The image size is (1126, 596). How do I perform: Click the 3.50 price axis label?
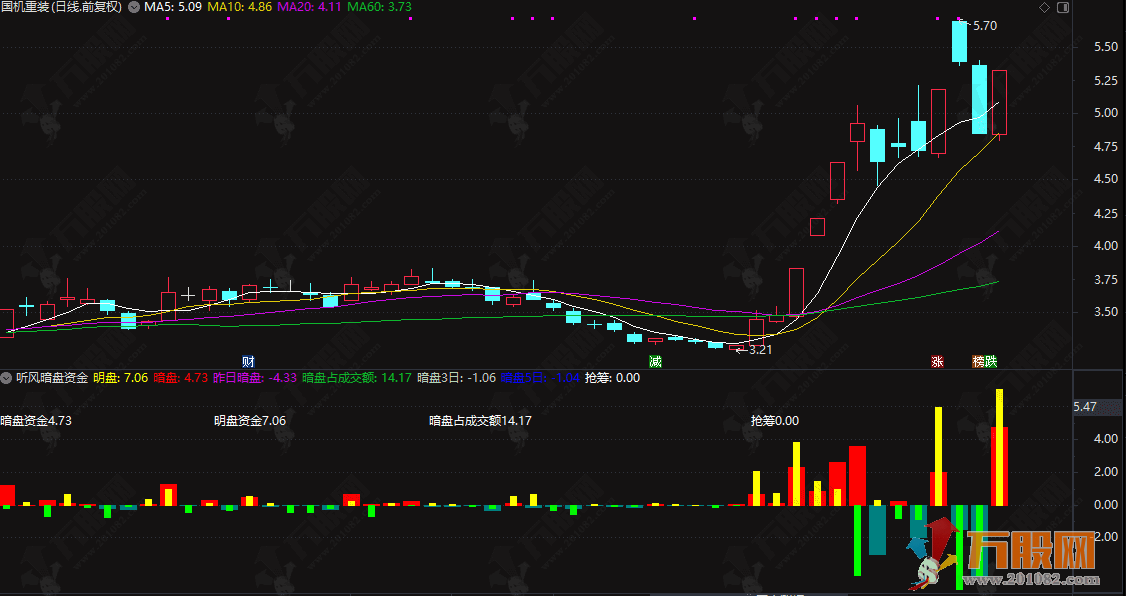pos(1105,312)
